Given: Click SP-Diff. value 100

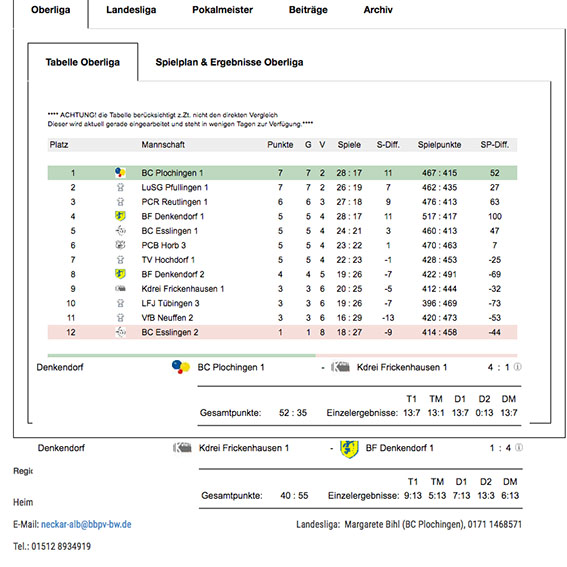Looking at the screenshot, I should point(495,216).
